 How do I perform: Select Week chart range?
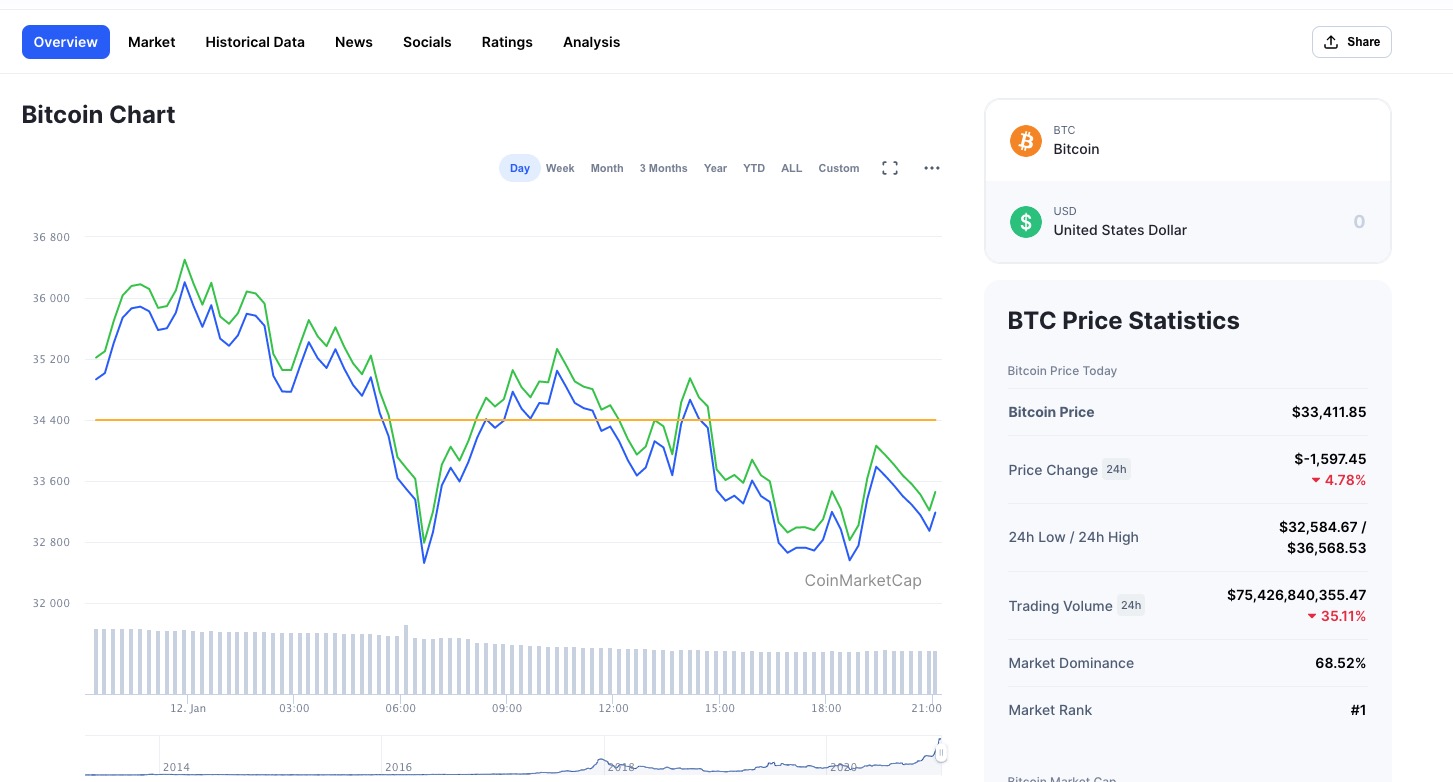tap(560, 168)
